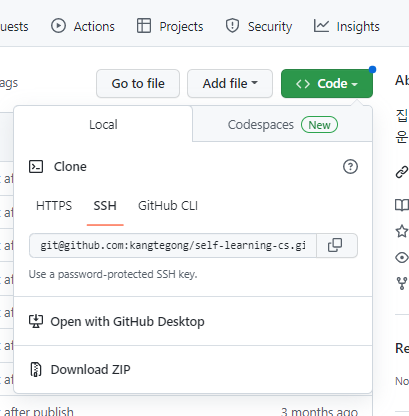Click the GitHub Desktop download icon
This screenshot has height=416, width=409.
coord(36,321)
